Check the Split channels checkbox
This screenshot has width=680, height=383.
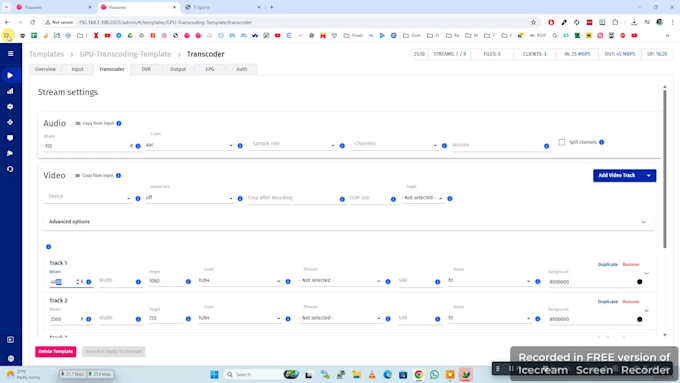[562, 142]
